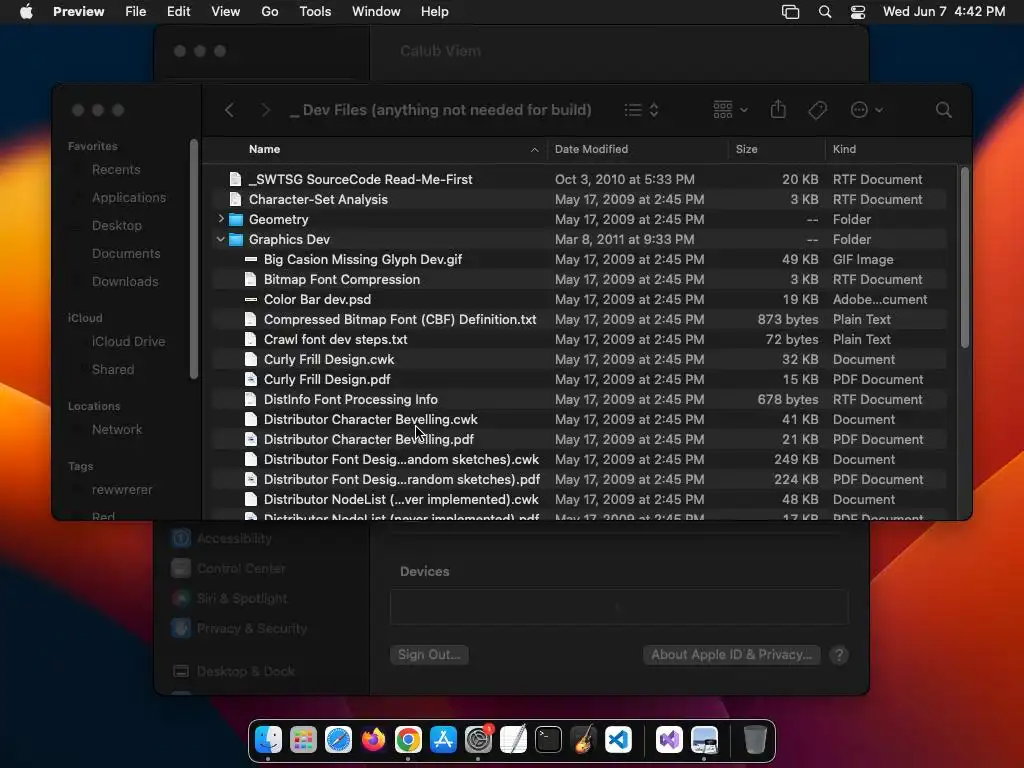Open Shared in Finder sidebar
Image resolution: width=1024 pixels, height=768 pixels.
pos(112,370)
